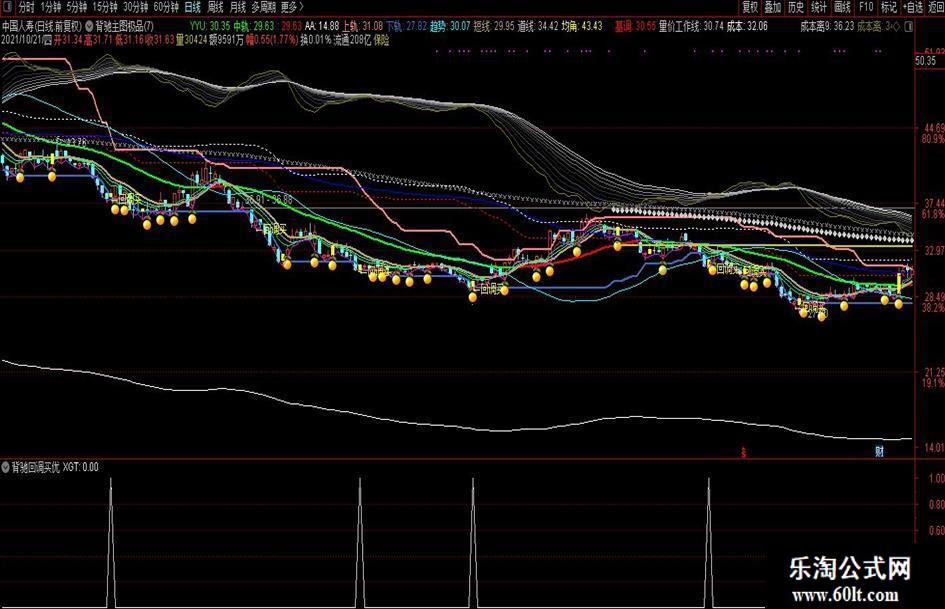945x609 pixels.
Task: Select the 1分钟 period tab
Action: [x=51, y=7]
